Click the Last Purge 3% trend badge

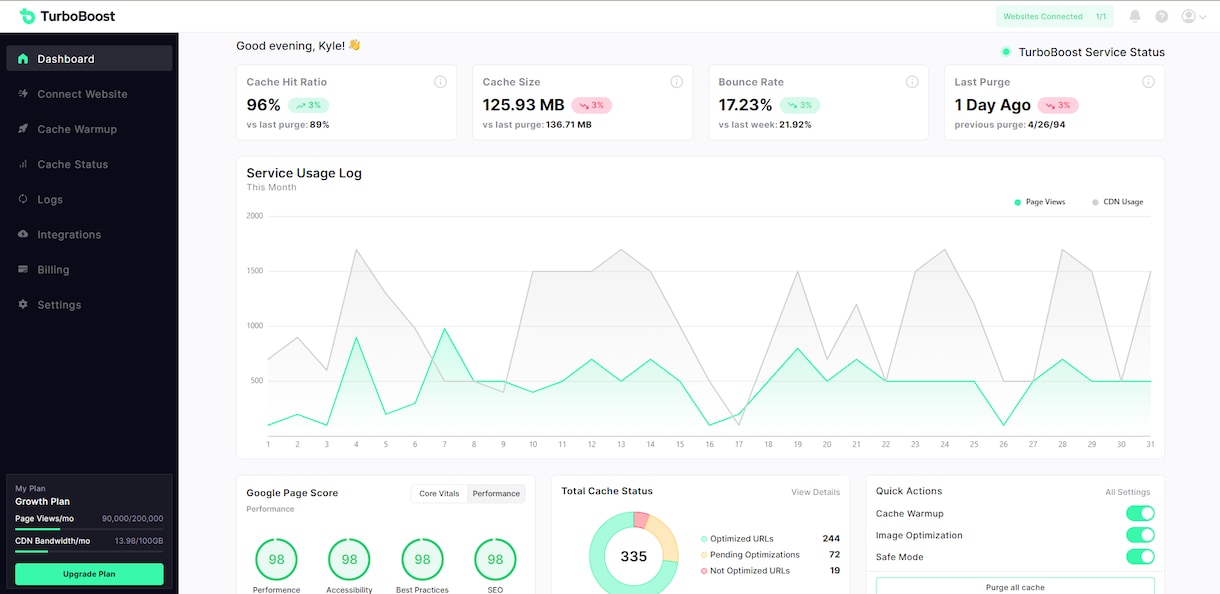[1057, 105]
